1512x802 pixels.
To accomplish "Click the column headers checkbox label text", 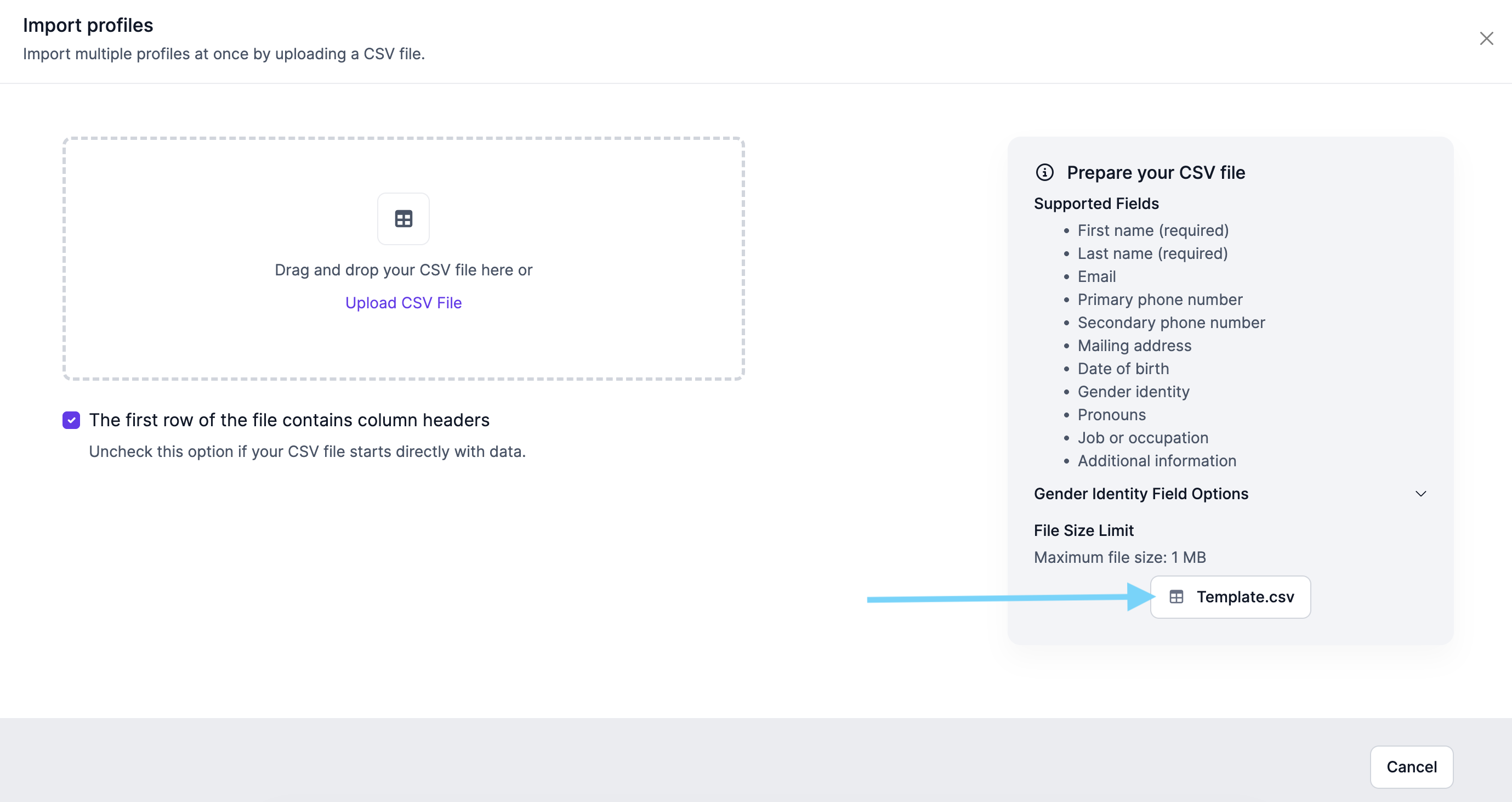I will coord(289,420).
